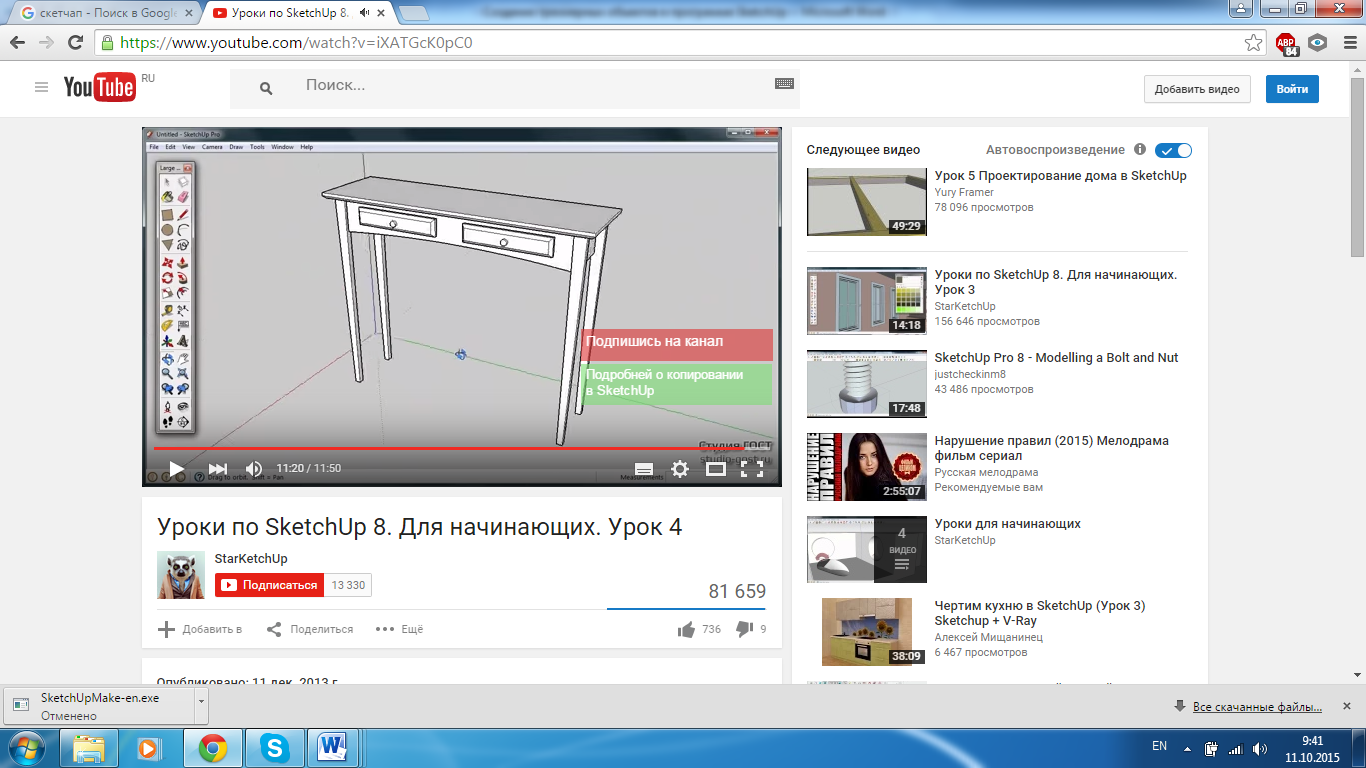Open the Windows Start button
Image resolution: width=1366 pixels, height=768 pixels.
[x=26, y=748]
